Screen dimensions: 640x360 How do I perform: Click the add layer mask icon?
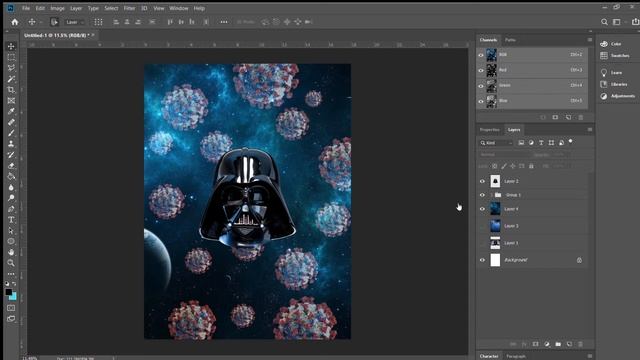click(x=536, y=344)
